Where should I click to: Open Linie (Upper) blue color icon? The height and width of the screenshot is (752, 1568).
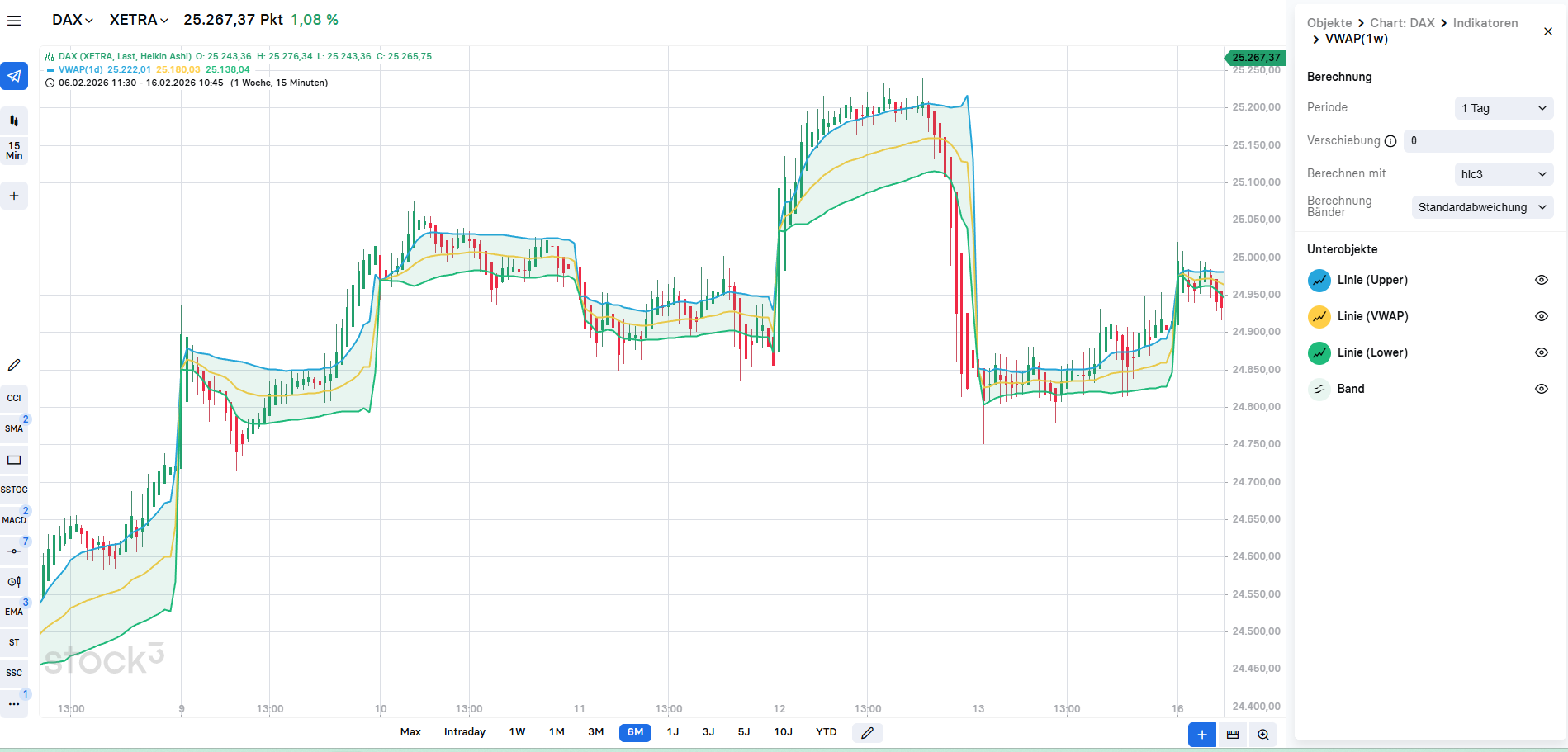[x=1319, y=280]
